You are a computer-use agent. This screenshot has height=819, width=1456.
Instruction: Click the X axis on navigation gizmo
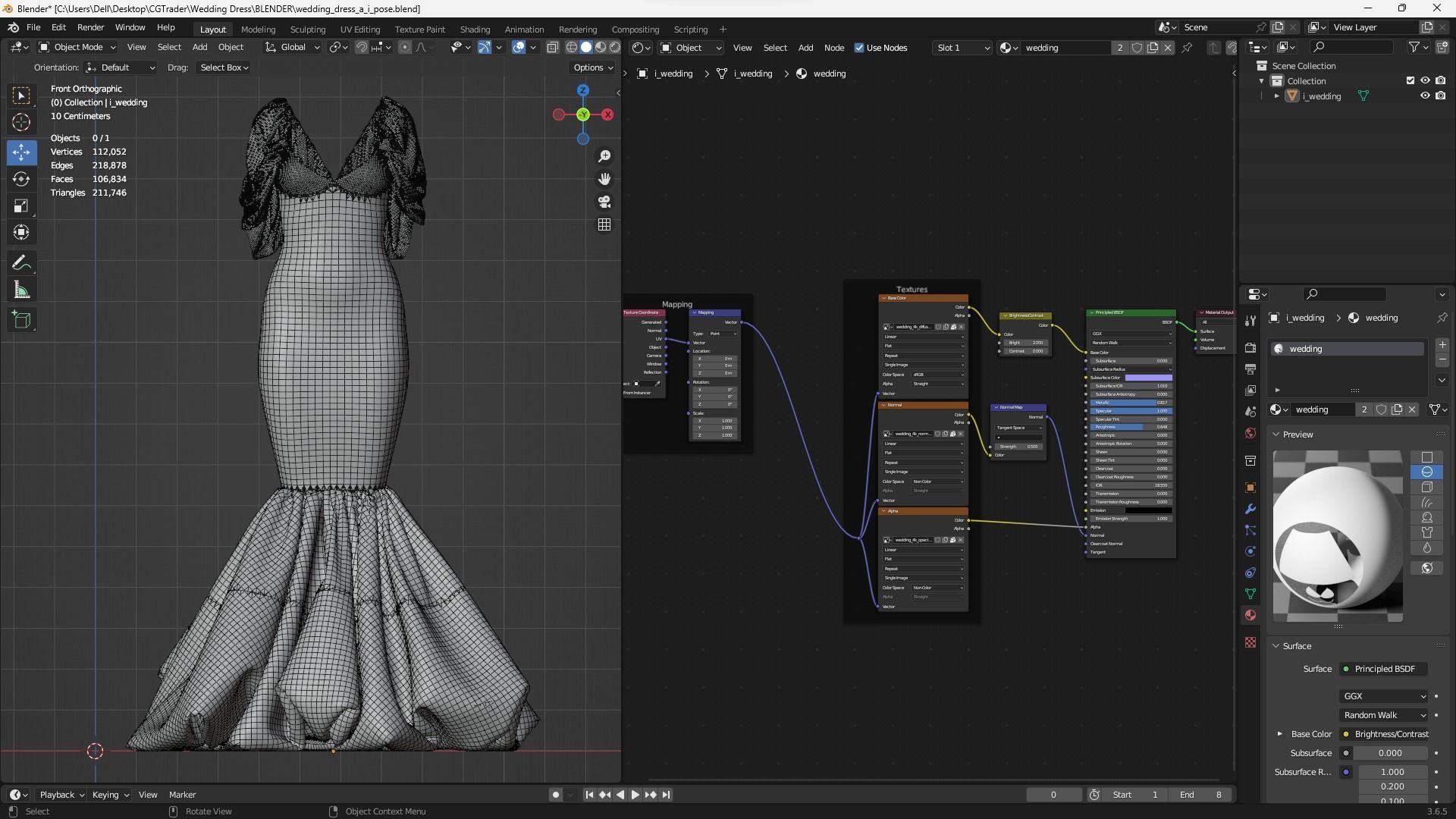point(607,115)
